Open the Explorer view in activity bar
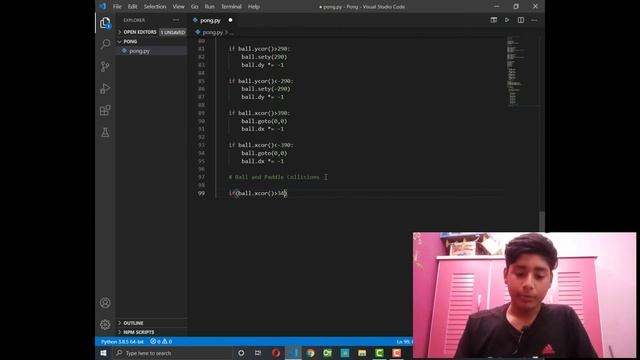The image size is (640, 360). 105,23
